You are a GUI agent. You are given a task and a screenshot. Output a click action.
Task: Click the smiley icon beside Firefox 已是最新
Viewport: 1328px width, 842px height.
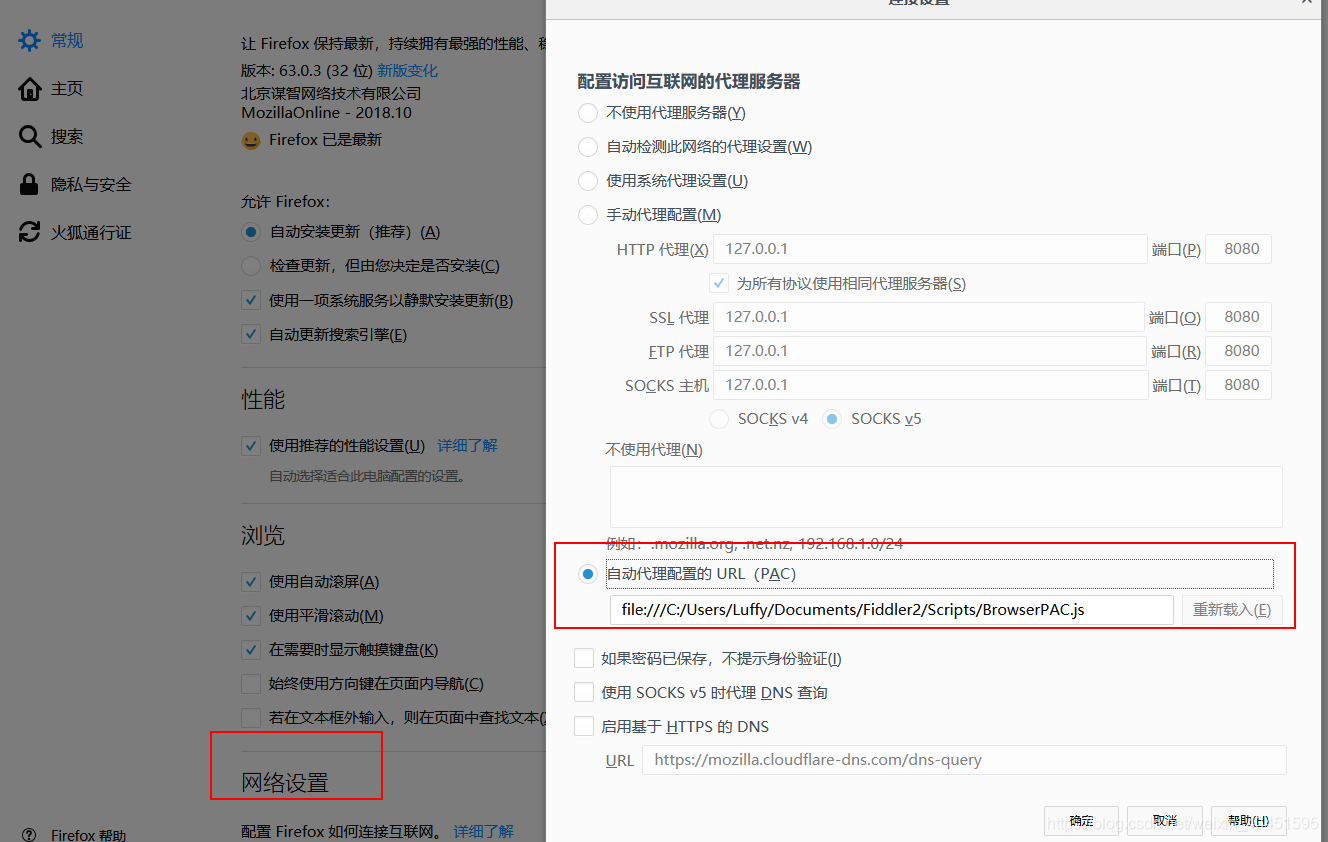(x=251, y=141)
